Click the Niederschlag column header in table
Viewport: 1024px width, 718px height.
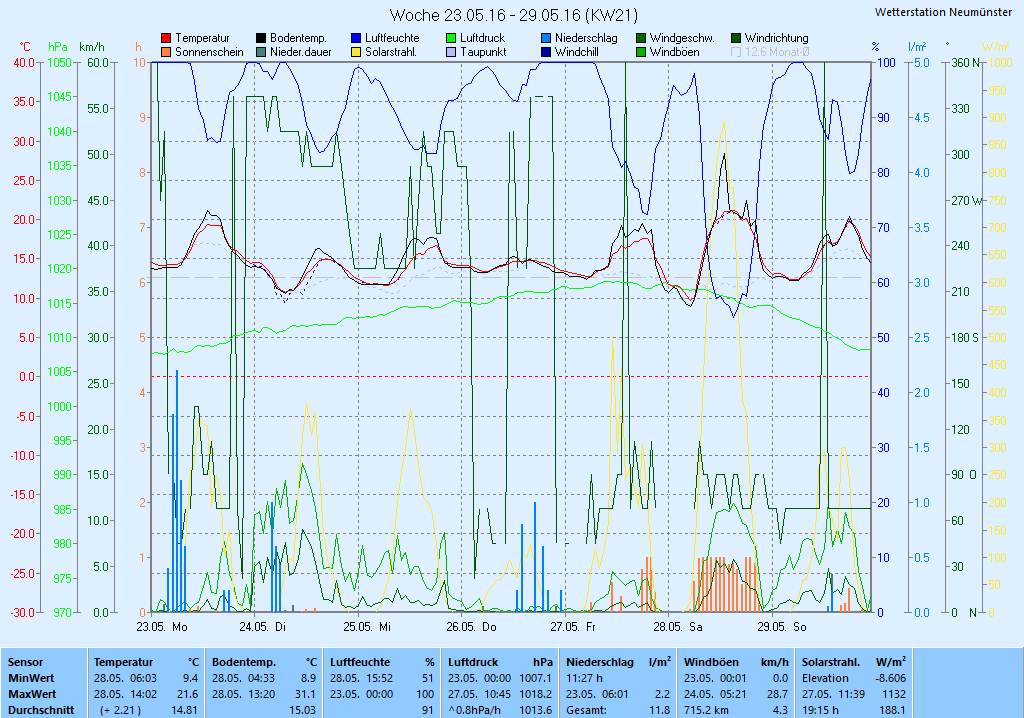click(600, 662)
